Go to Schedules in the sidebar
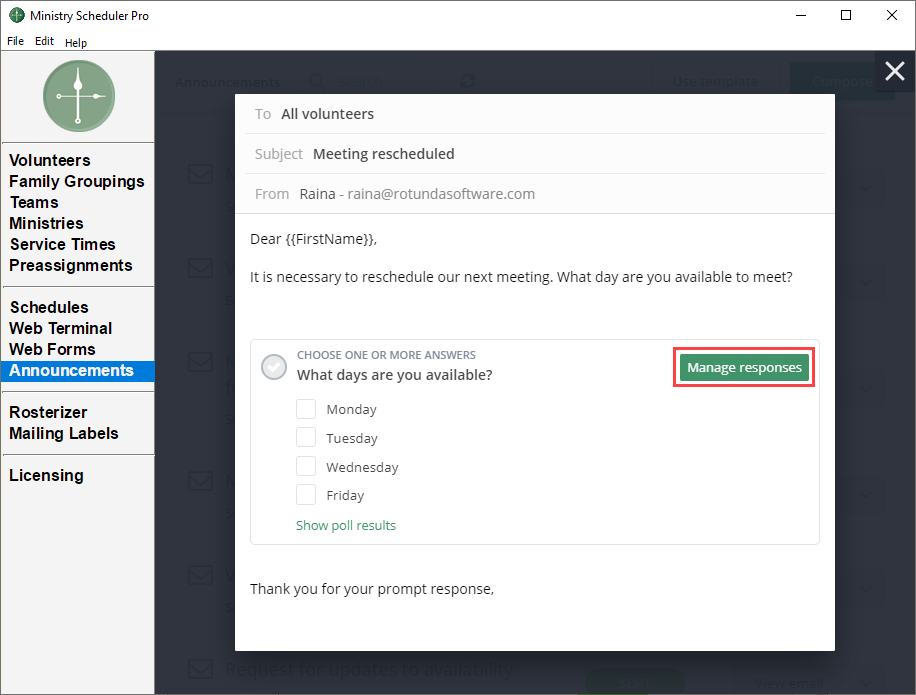Viewport: 916px width, 695px height. pyautogui.click(x=49, y=307)
